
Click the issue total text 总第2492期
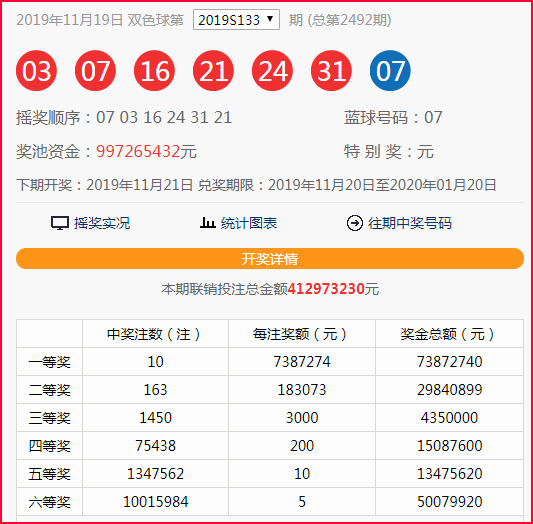tap(349, 20)
